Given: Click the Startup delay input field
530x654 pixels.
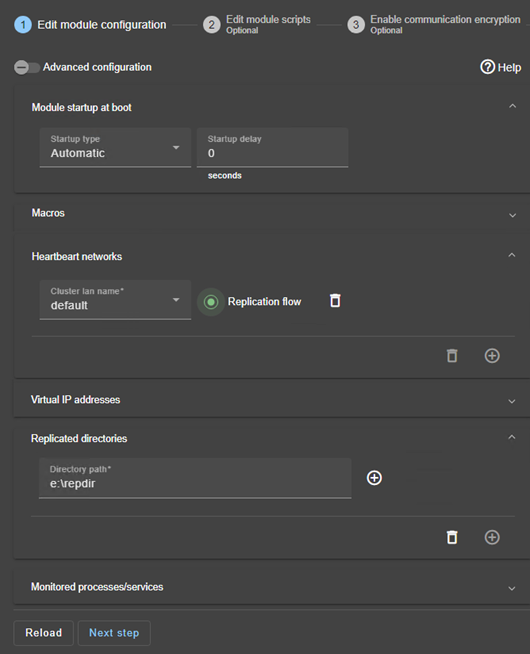Looking at the screenshot, I should click(x=272, y=148).
